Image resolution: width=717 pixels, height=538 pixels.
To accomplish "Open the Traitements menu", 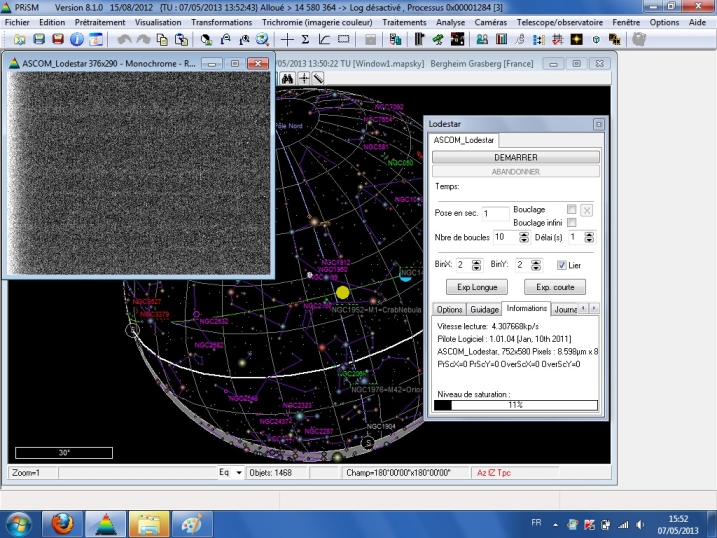I will coord(404,21).
